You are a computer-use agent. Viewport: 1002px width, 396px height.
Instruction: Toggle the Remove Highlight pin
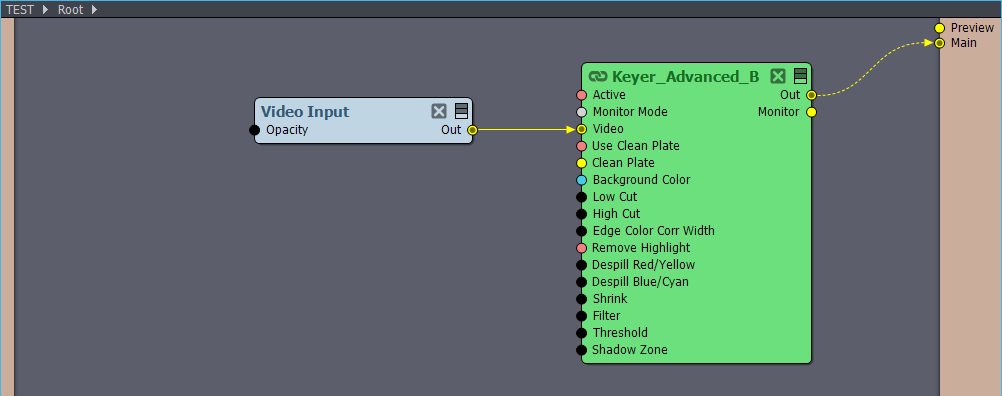coord(582,248)
